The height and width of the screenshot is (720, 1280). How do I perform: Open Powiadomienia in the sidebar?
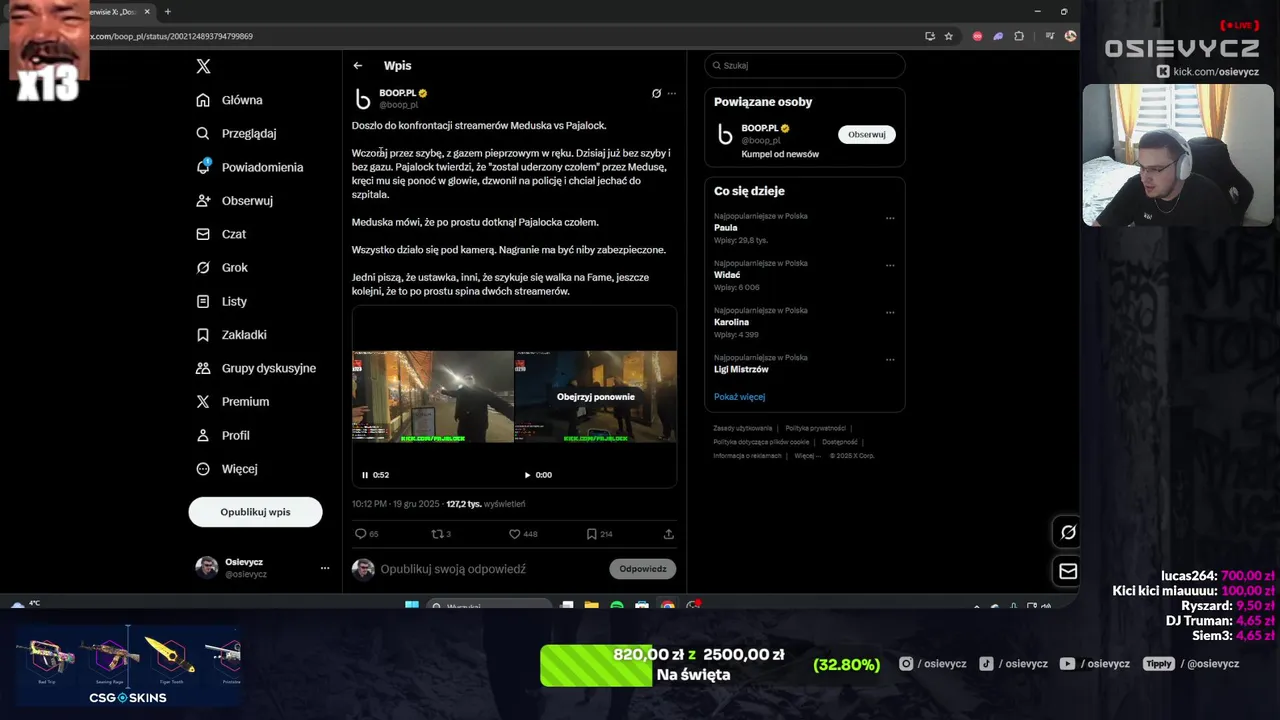pyautogui.click(x=249, y=167)
